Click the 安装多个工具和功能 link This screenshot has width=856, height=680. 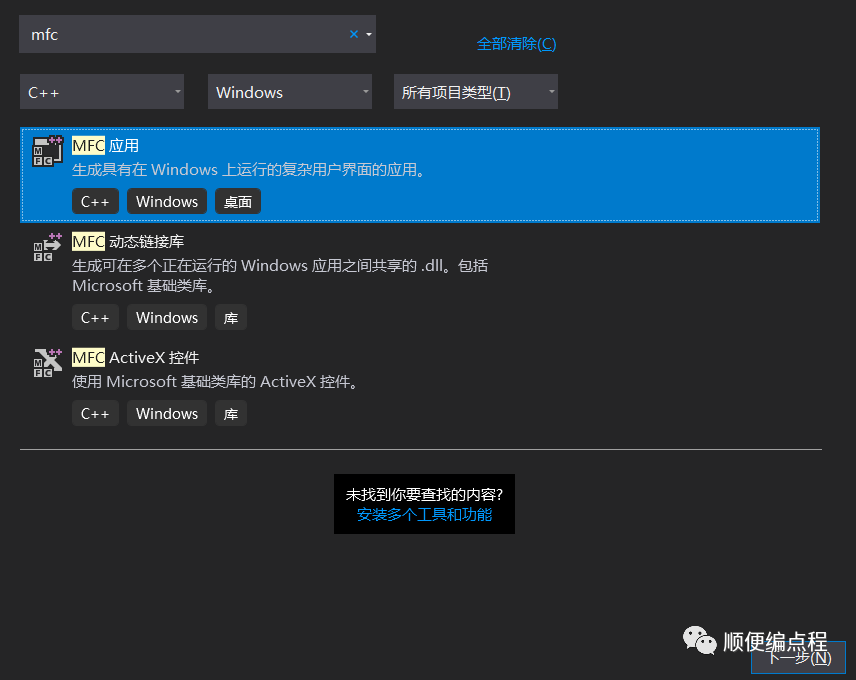(424, 515)
